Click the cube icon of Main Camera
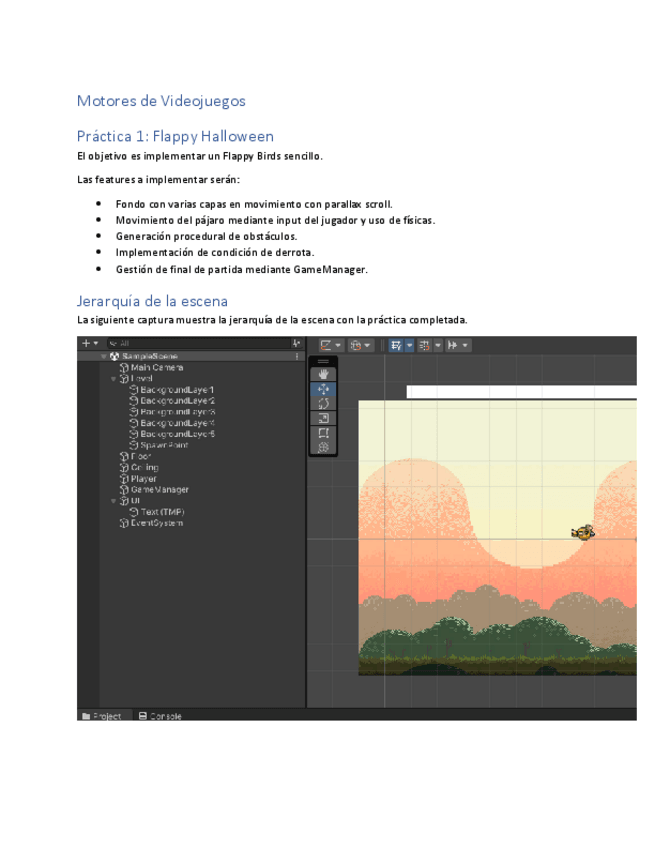 point(124,368)
